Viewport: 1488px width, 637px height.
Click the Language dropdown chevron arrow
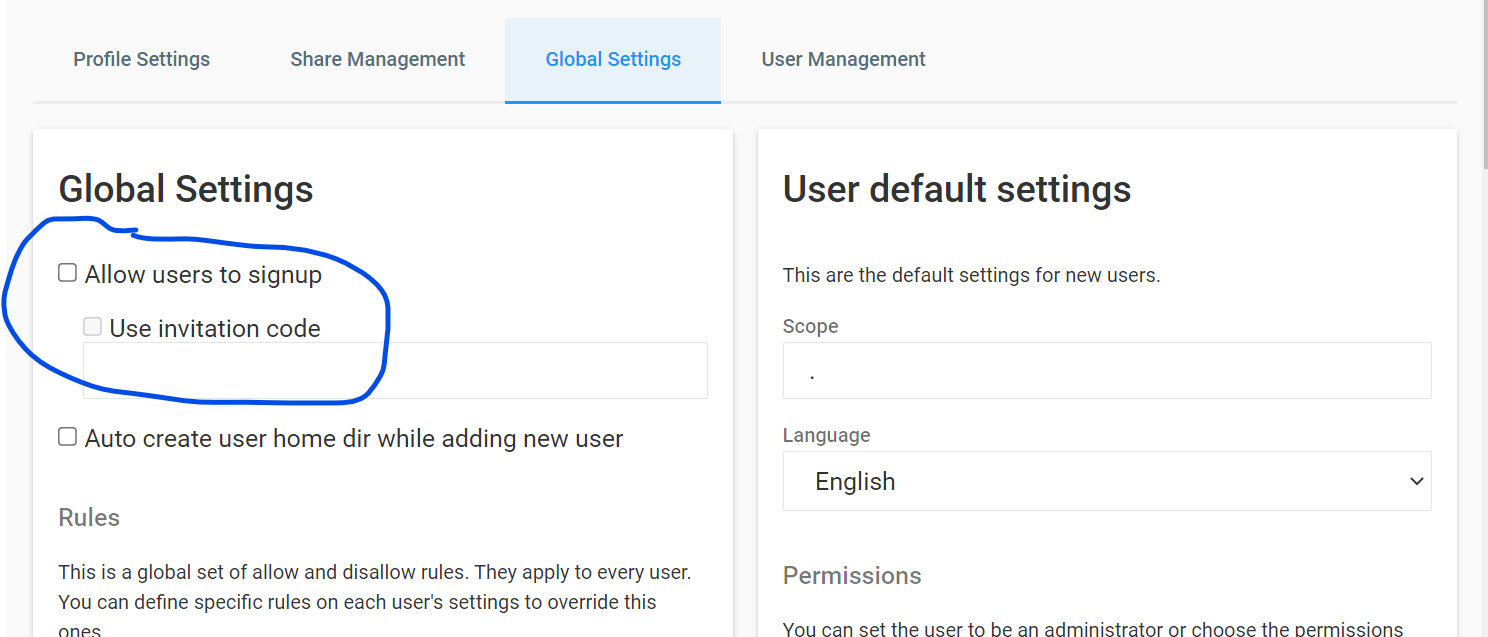tap(1416, 481)
